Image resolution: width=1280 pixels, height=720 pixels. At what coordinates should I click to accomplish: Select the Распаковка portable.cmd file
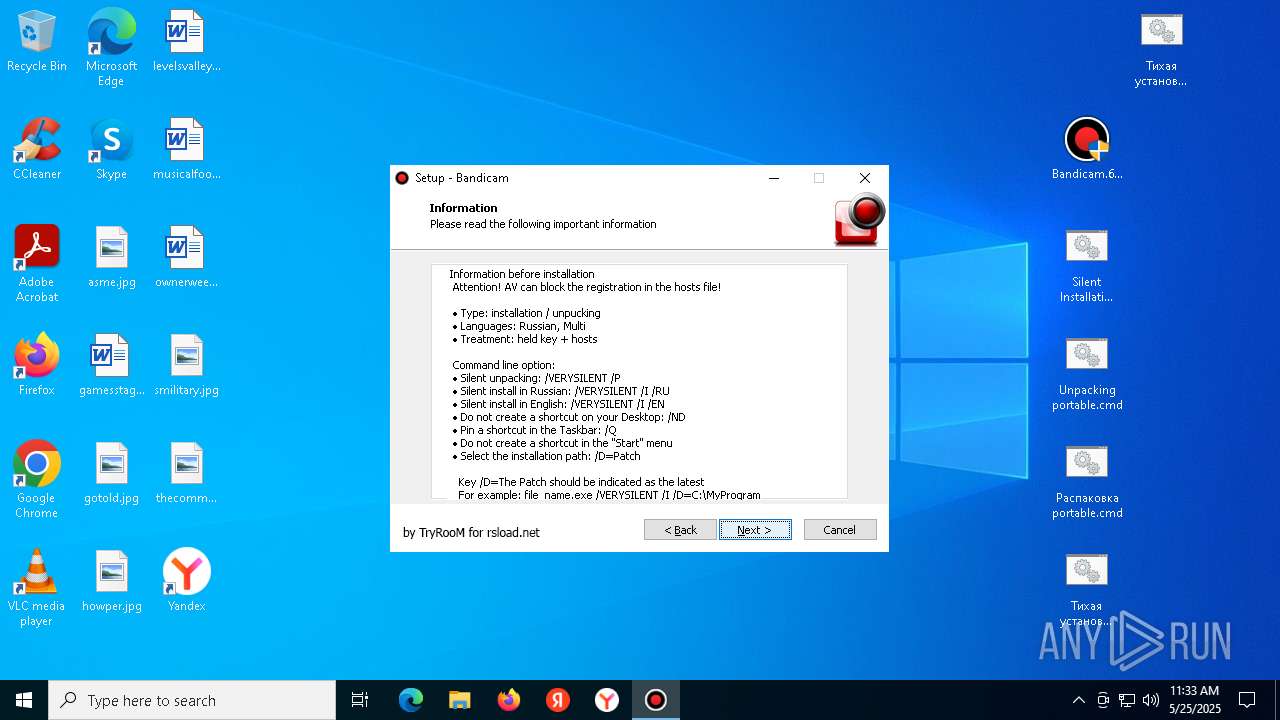pos(1087,481)
